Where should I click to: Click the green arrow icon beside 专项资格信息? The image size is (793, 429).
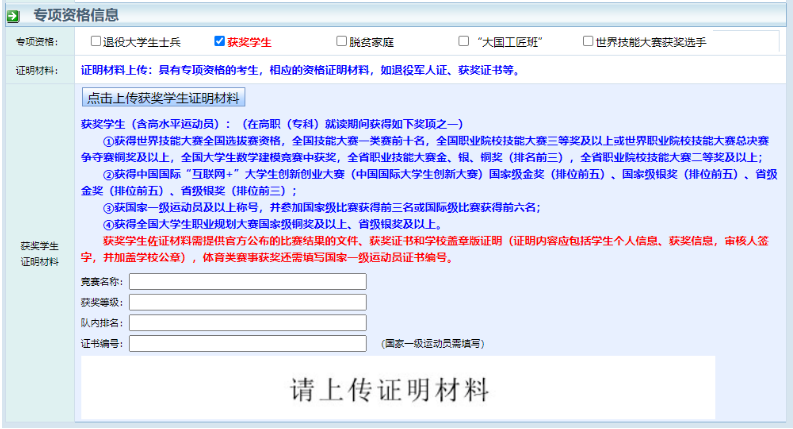click(13, 15)
